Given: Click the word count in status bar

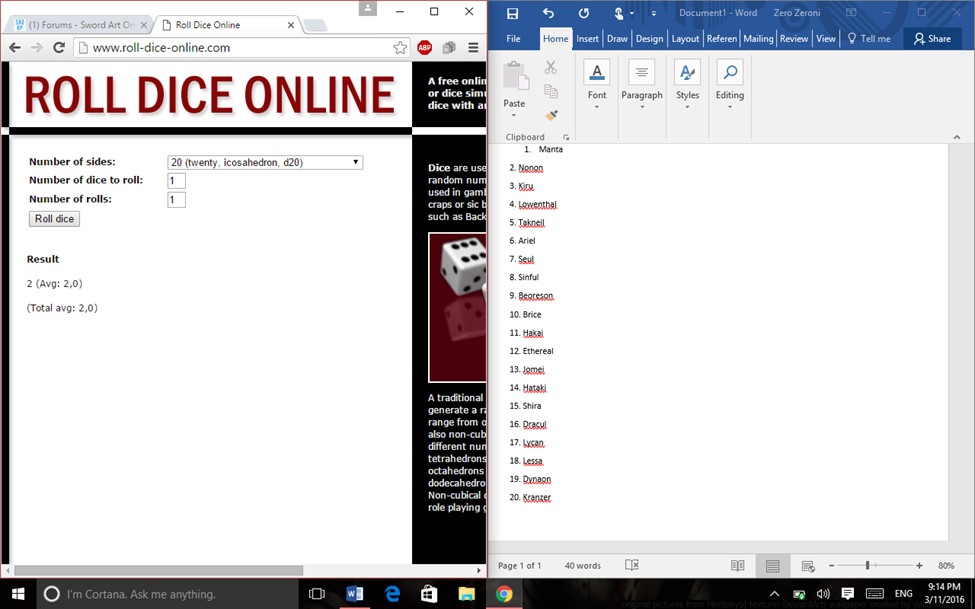Looking at the screenshot, I should (583, 565).
